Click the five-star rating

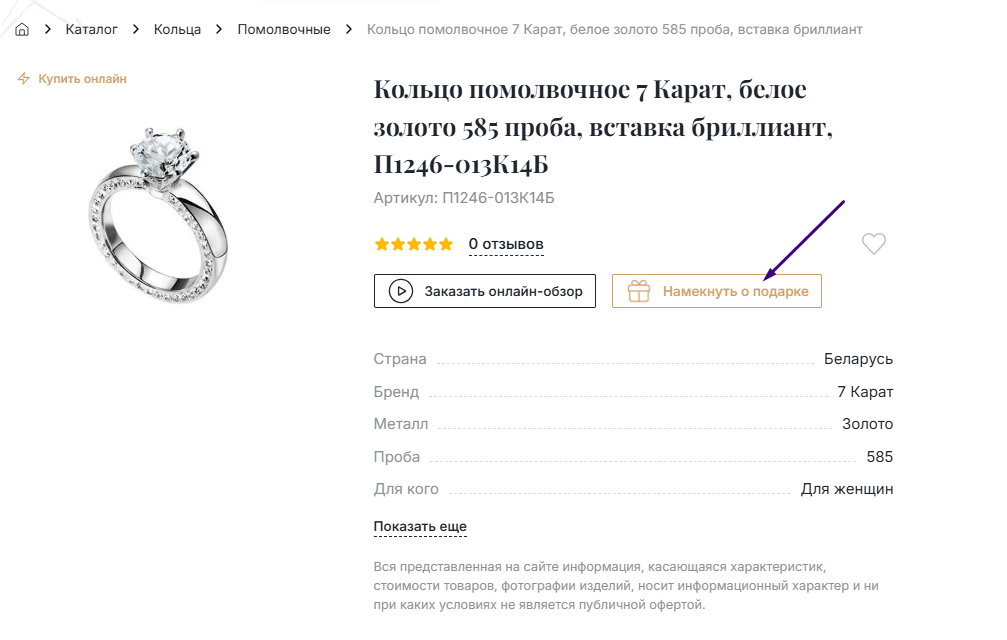[413, 244]
